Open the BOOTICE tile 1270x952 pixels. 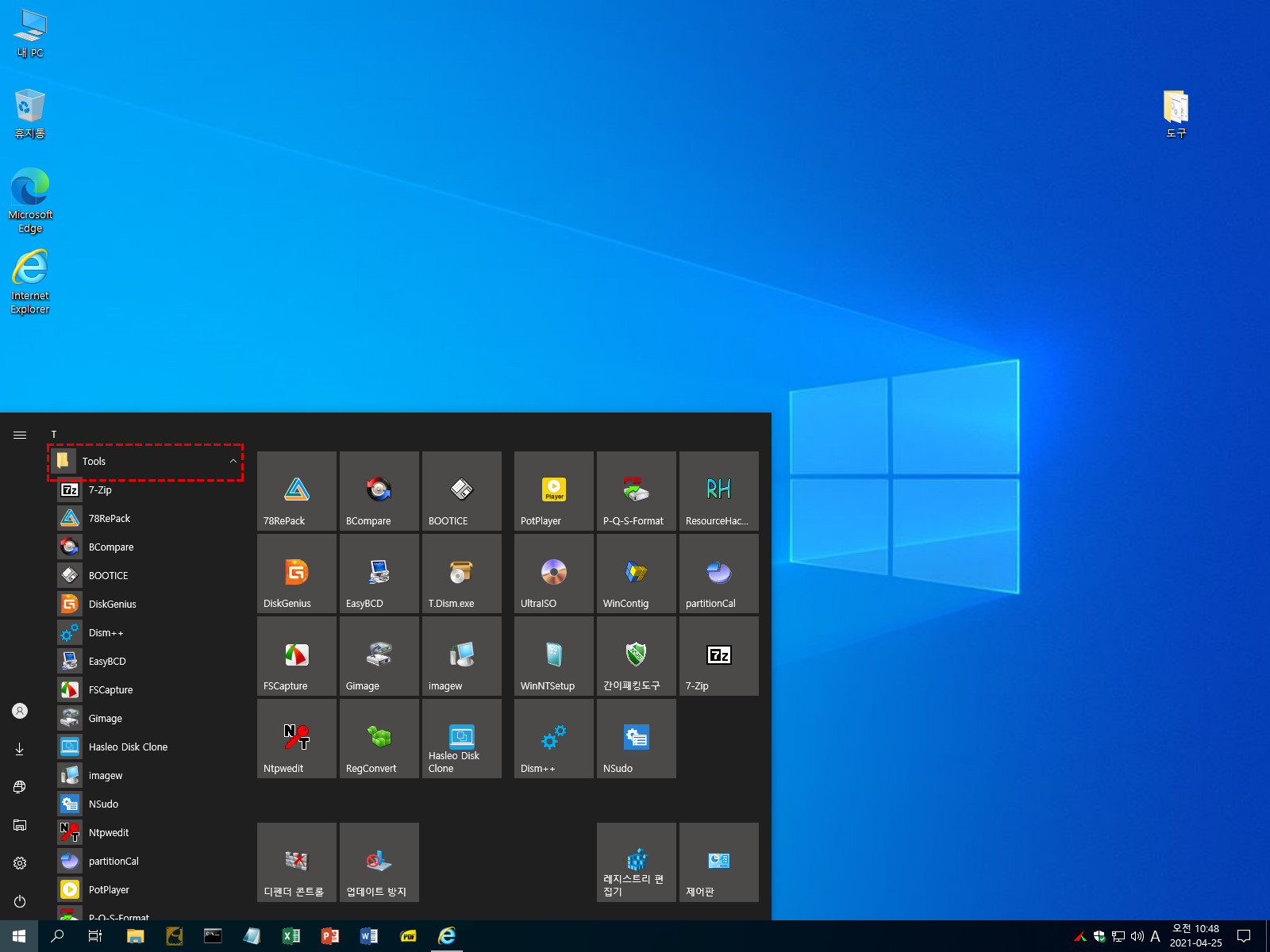point(462,491)
